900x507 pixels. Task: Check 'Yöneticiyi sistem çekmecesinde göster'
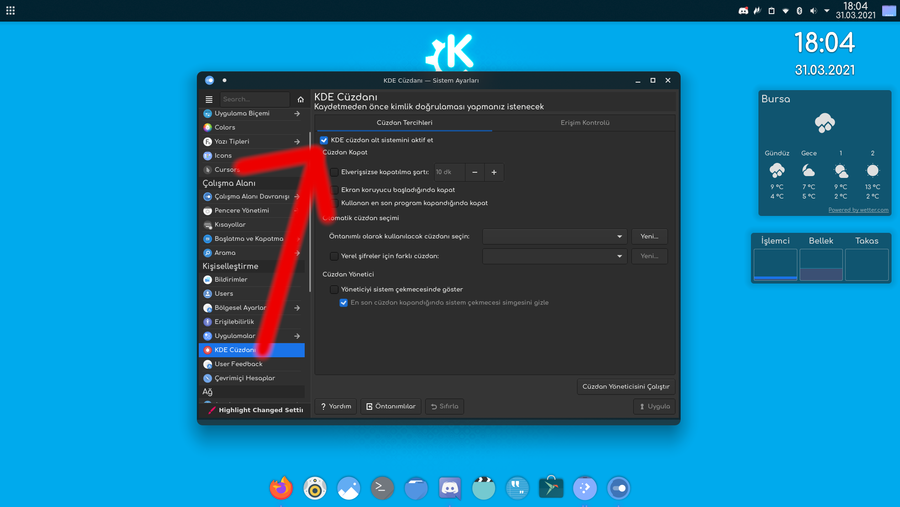pyautogui.click(x=334, y=289)
